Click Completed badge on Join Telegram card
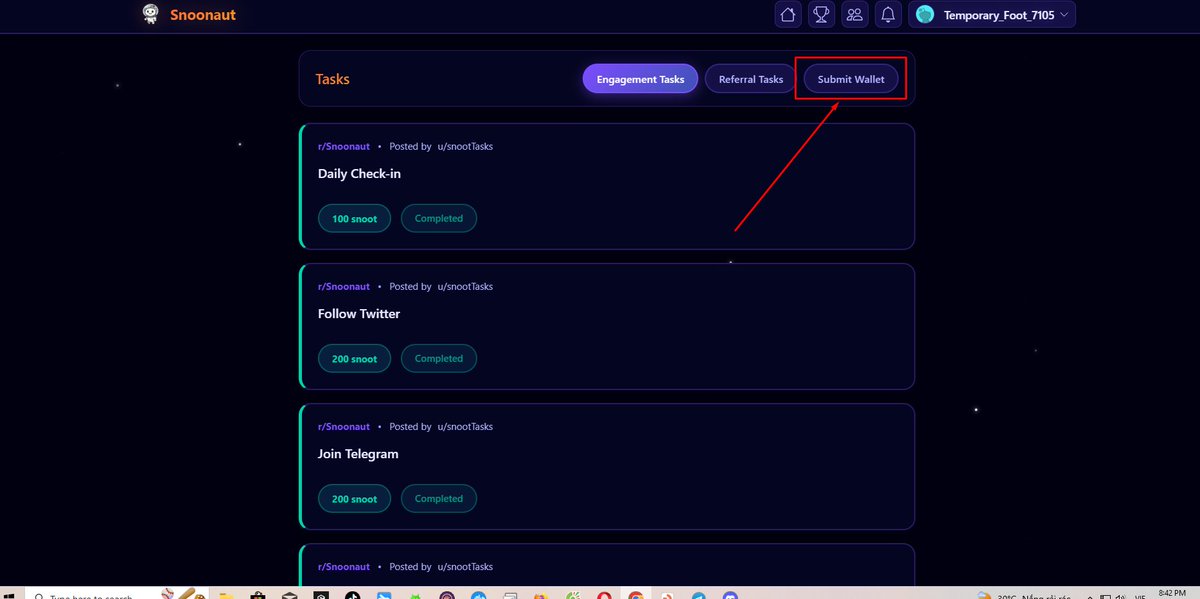This screenshot has height=599, width=1200. click(439, 498)
